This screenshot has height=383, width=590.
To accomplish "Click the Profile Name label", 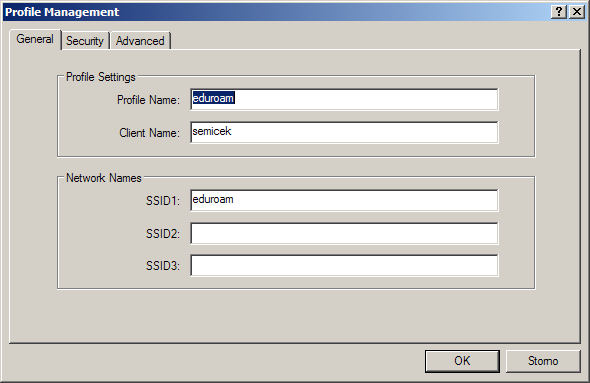I will click(148, 100).
